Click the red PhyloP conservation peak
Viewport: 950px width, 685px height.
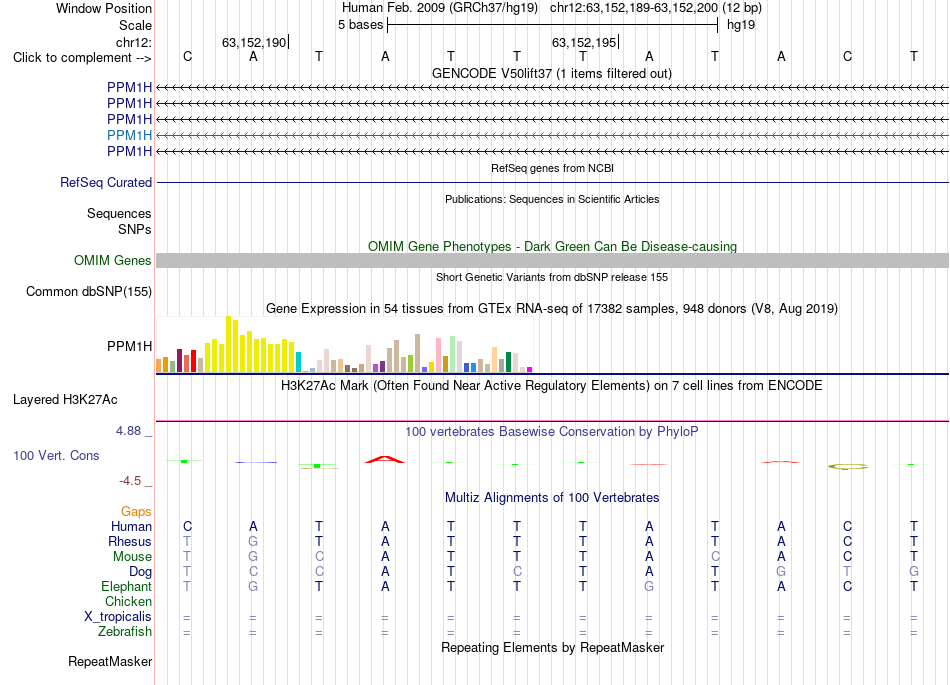click(x=385, y=460)
